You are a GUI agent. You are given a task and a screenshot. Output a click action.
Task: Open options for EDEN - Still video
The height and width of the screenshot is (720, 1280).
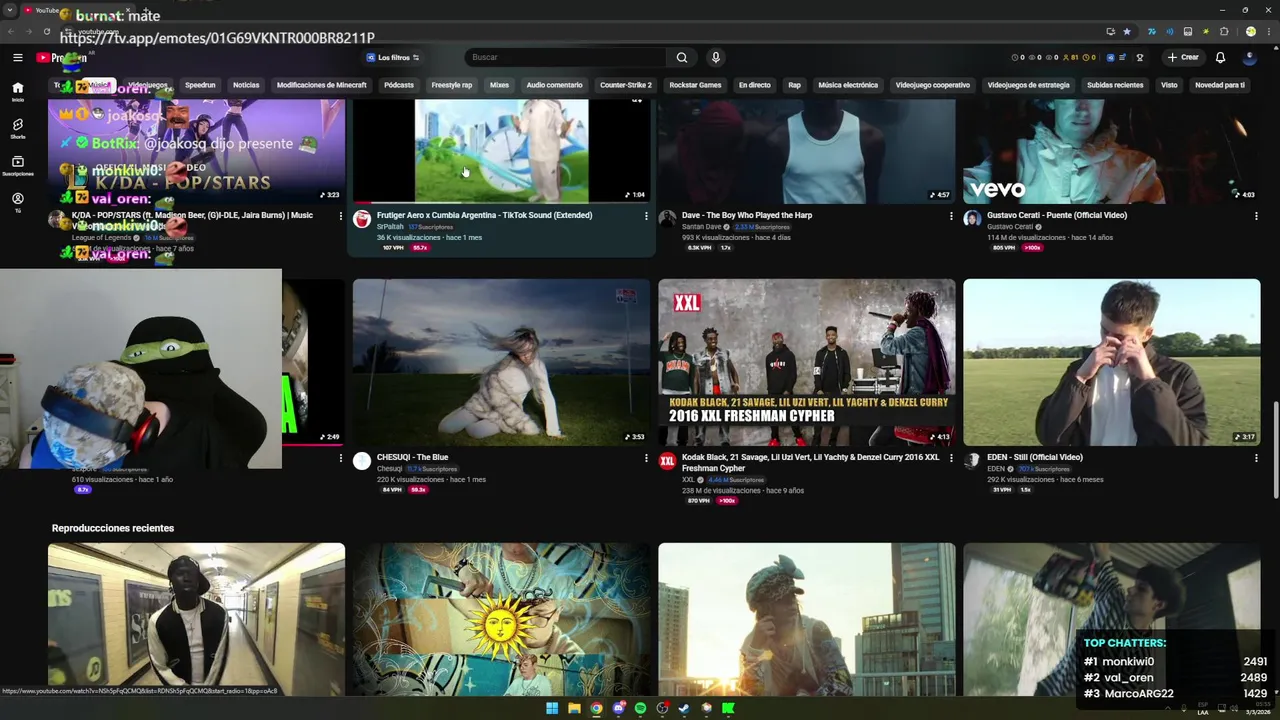pos(1256,458)
